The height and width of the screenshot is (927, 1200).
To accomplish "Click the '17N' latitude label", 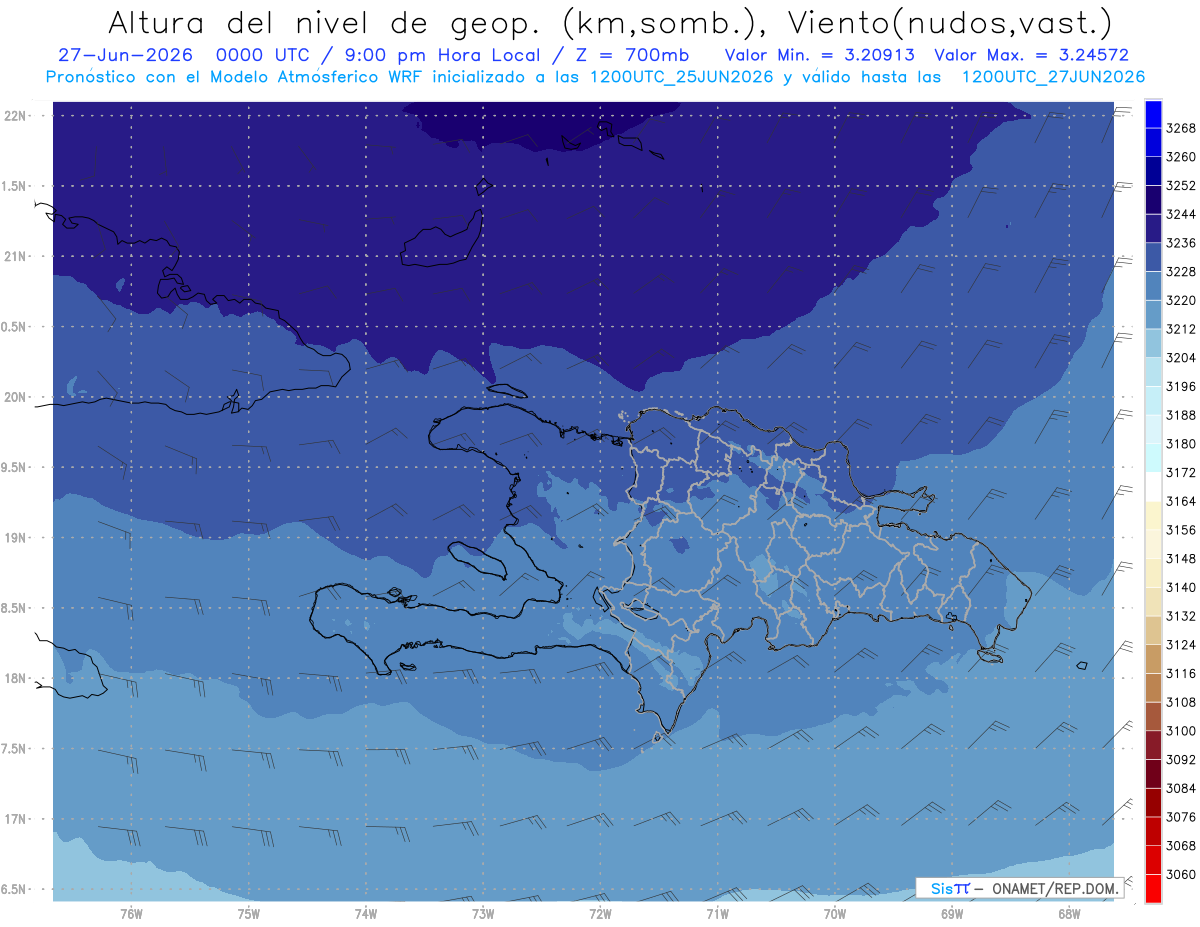I will coord(15,819).
